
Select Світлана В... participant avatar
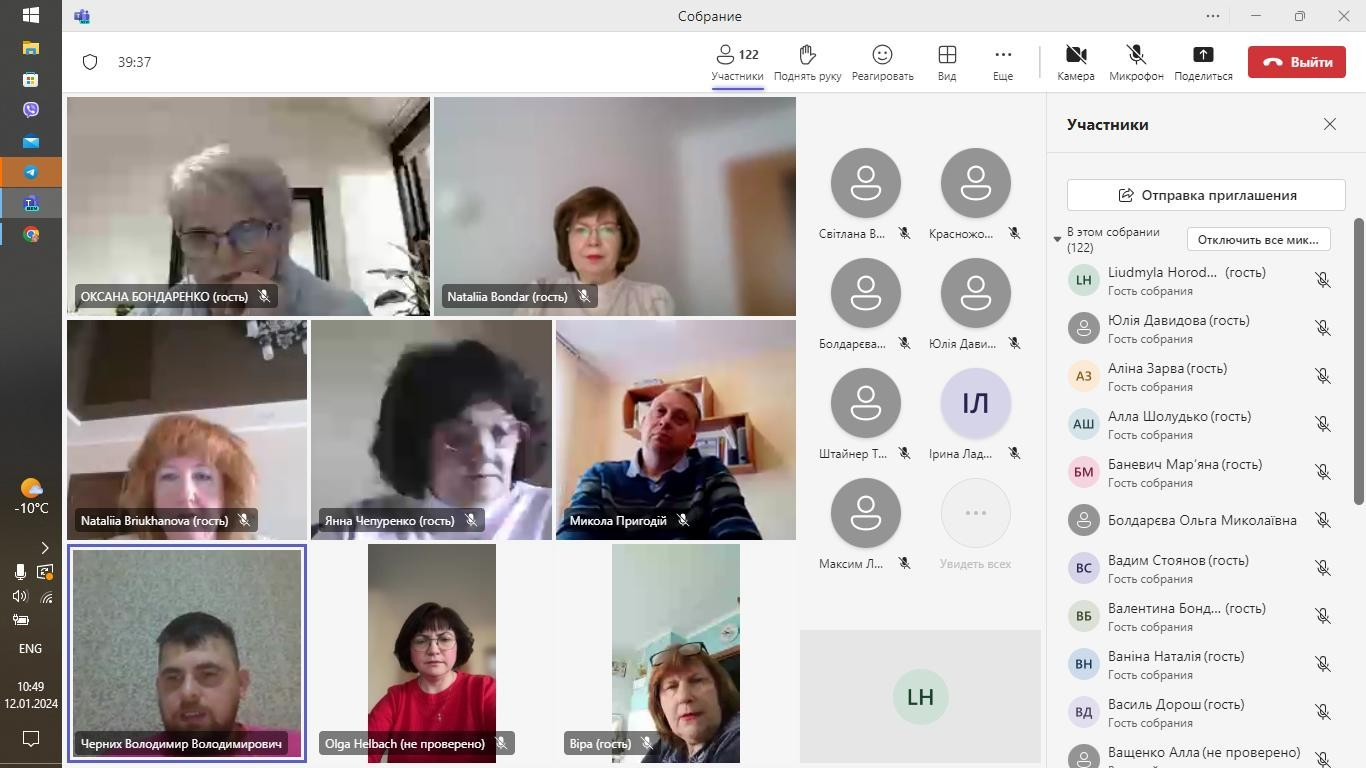click(x=865, y=183)
